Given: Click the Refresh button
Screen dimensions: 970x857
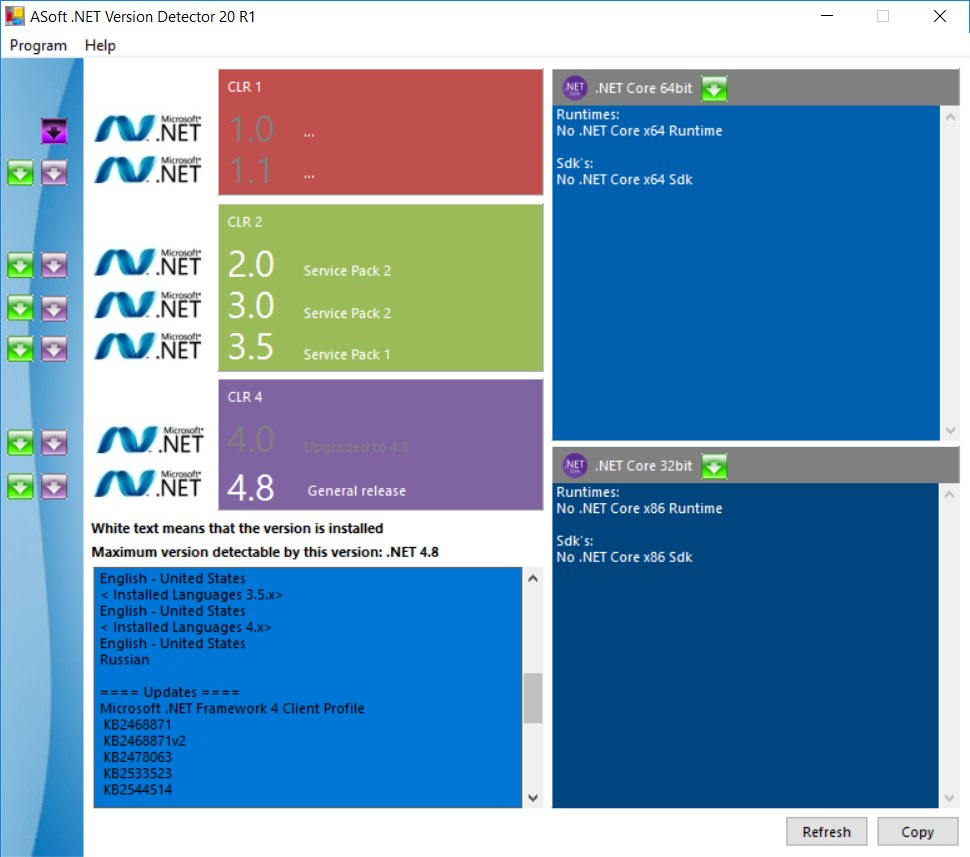Looking at the screenshot, I should point(826,832).
